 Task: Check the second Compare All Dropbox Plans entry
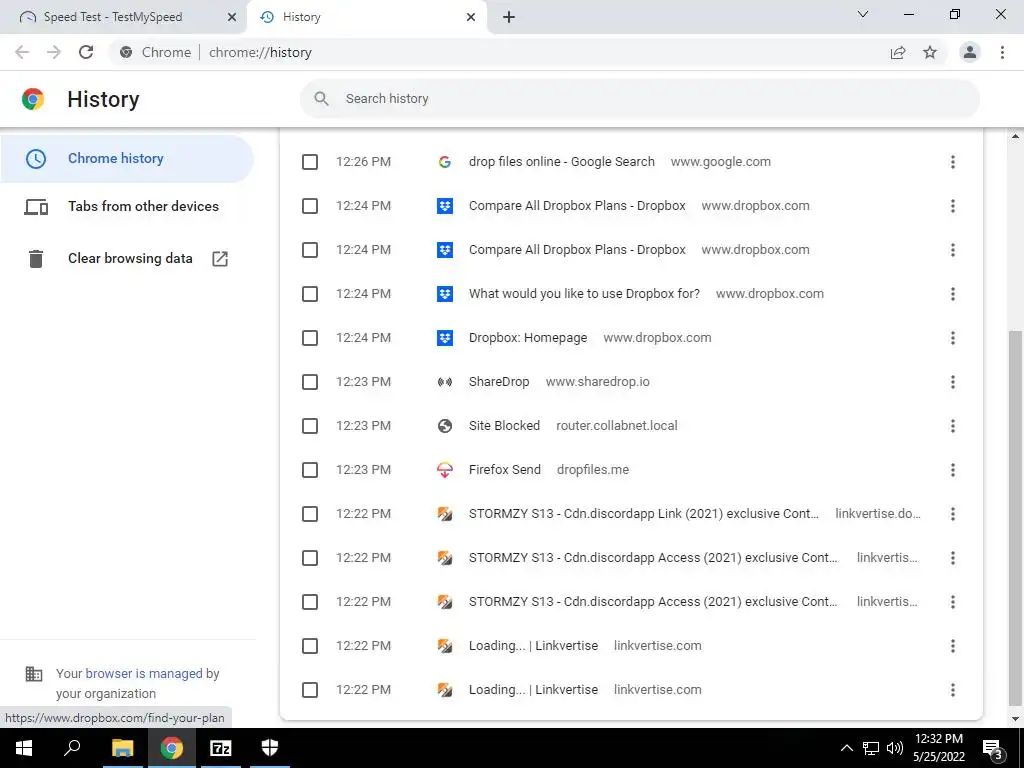pyautogui.click(x=310, y=250)
